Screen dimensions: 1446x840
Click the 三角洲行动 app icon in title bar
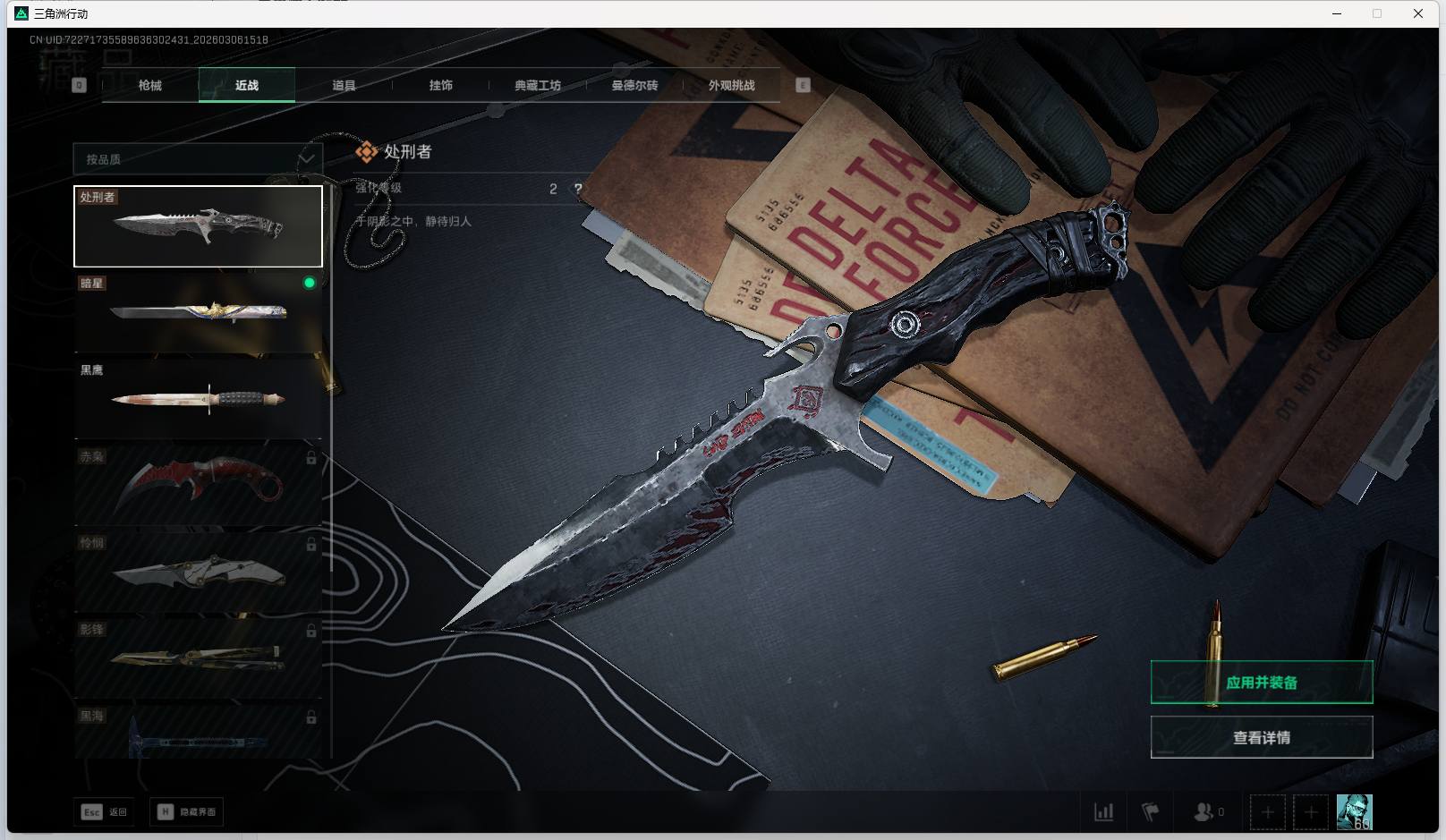click(x=22, y=13)
